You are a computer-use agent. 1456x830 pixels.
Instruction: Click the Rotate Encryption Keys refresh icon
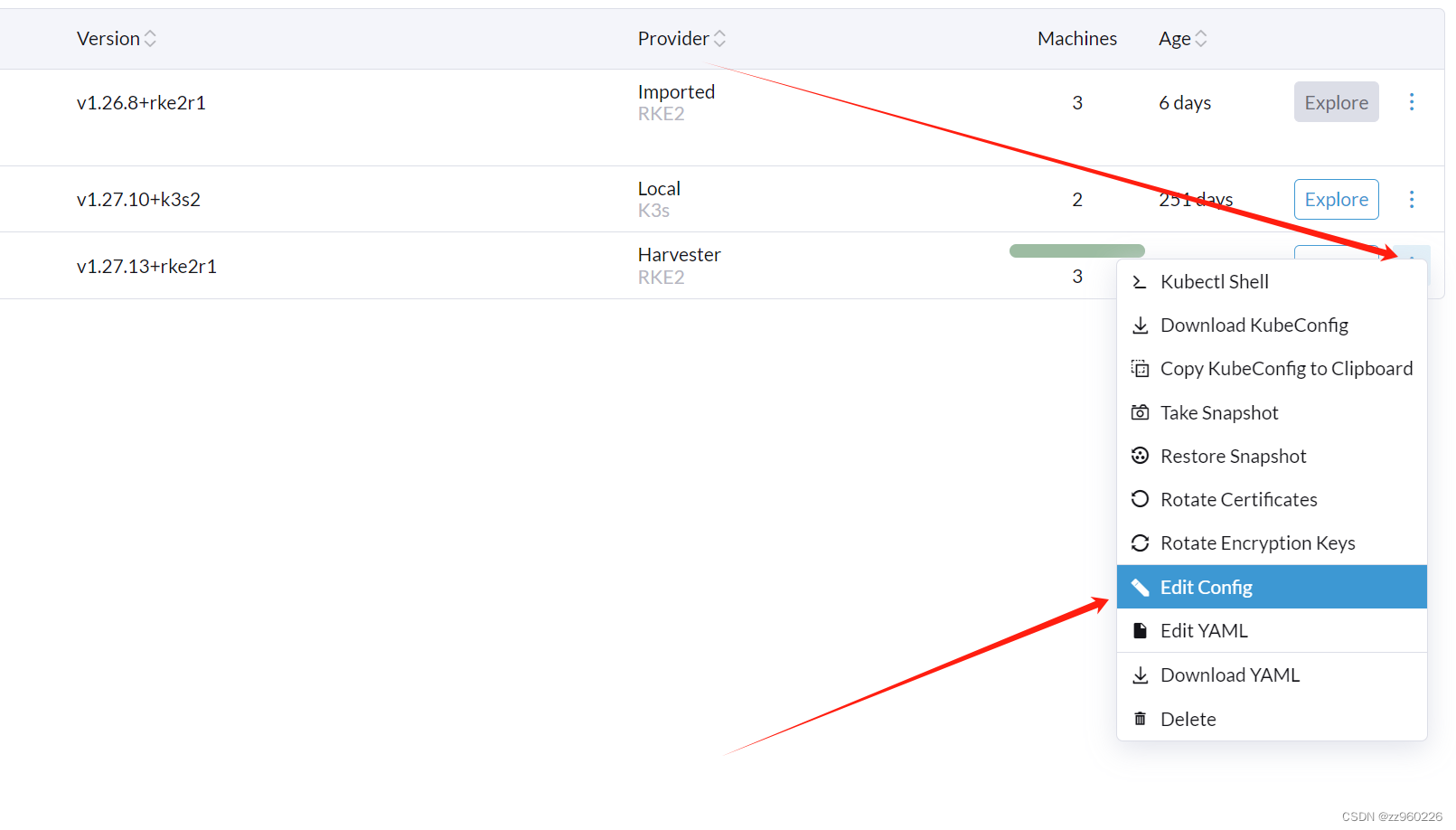tap(1140, 542)
